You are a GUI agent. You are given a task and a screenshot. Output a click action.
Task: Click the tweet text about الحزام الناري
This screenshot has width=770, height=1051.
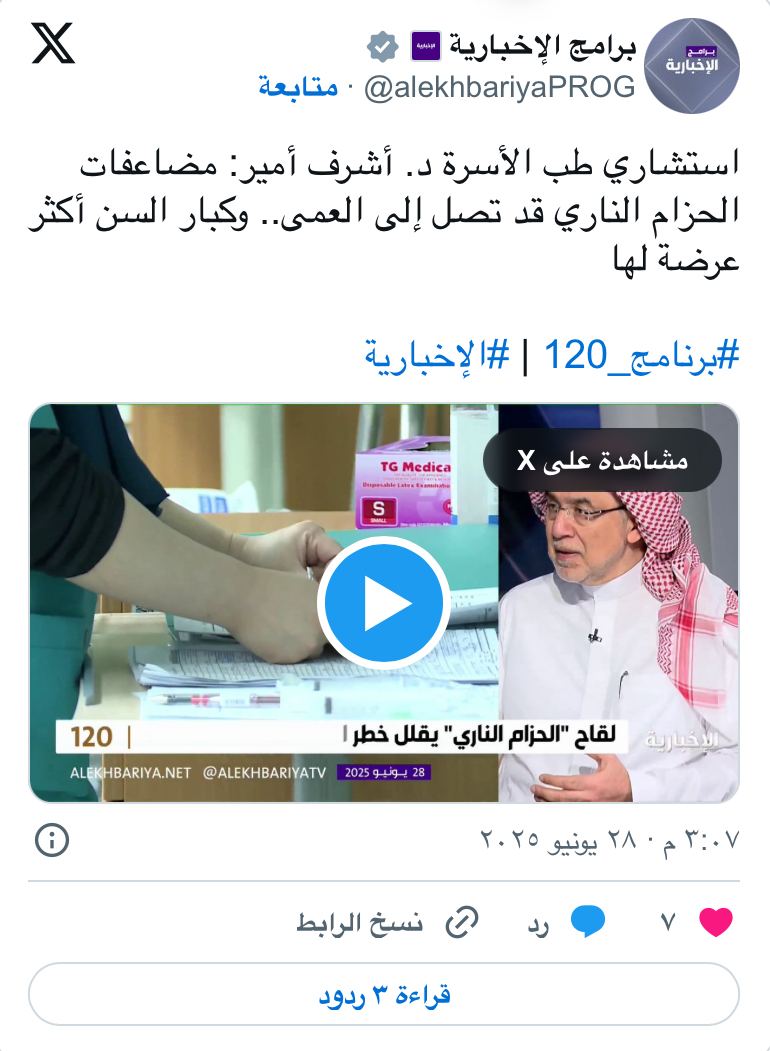(x=384, y=210)
